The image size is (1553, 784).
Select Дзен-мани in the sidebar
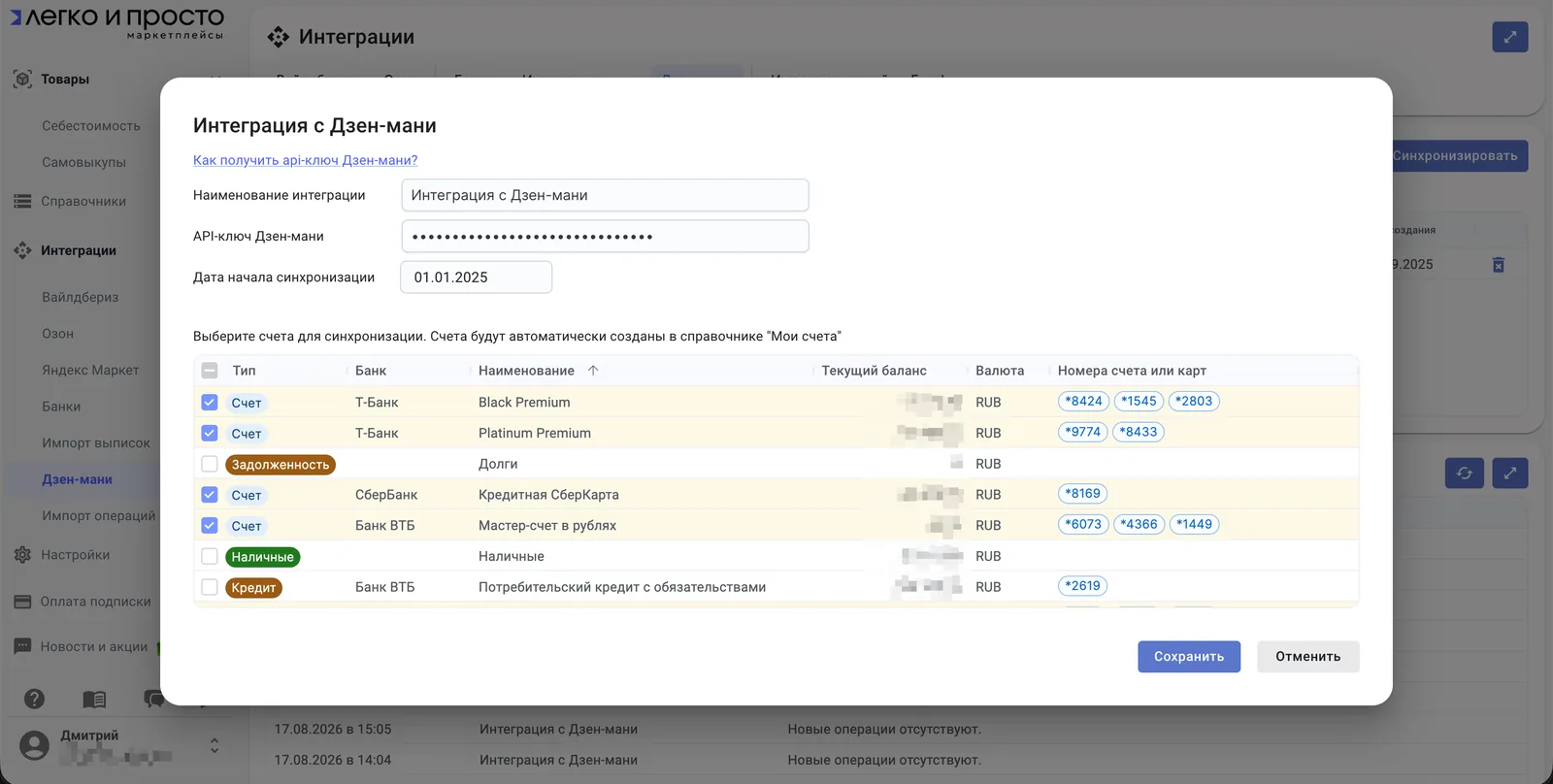[x=78, y=479]
